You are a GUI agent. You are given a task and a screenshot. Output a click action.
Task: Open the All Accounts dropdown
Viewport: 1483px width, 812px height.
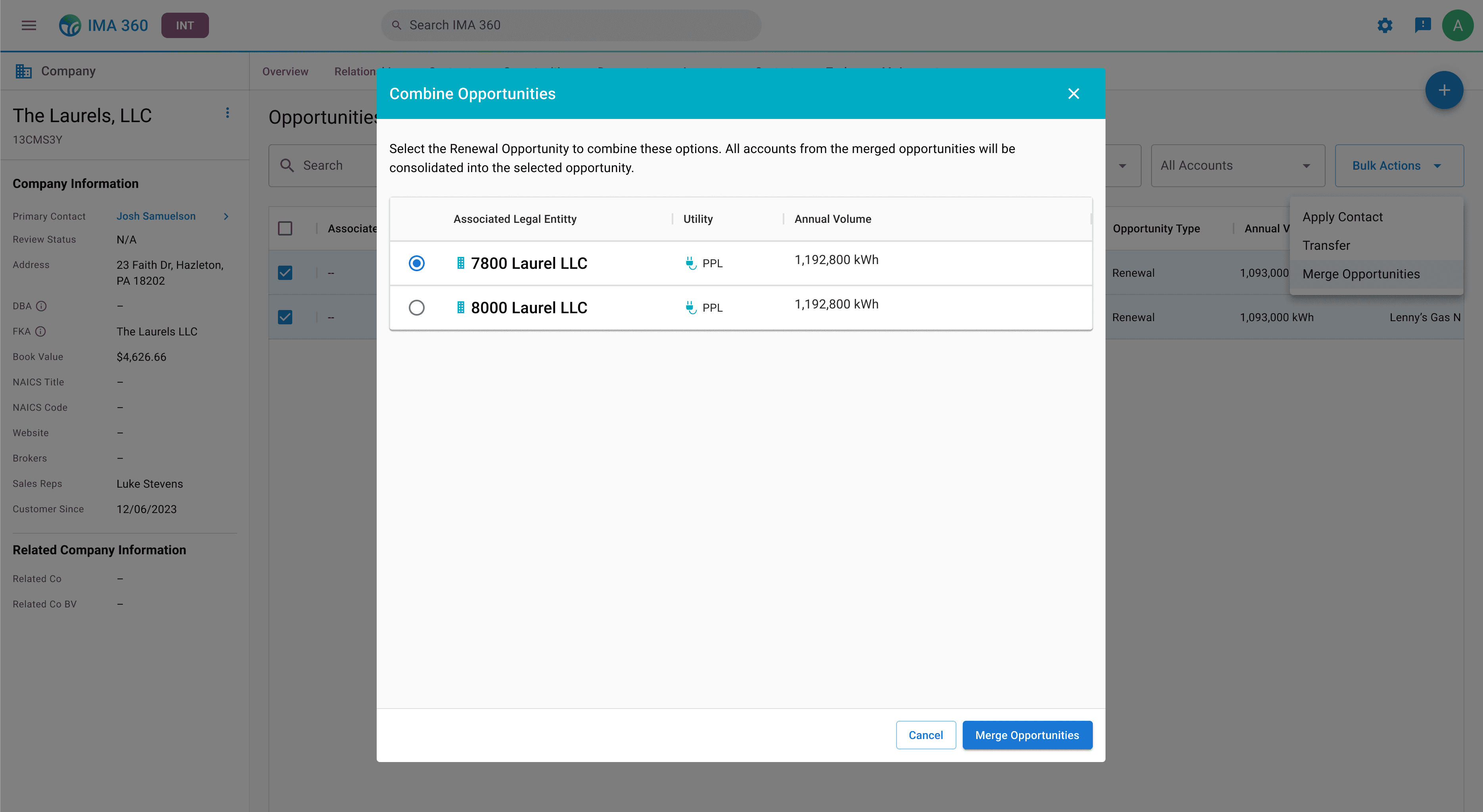click(1237, 166)
